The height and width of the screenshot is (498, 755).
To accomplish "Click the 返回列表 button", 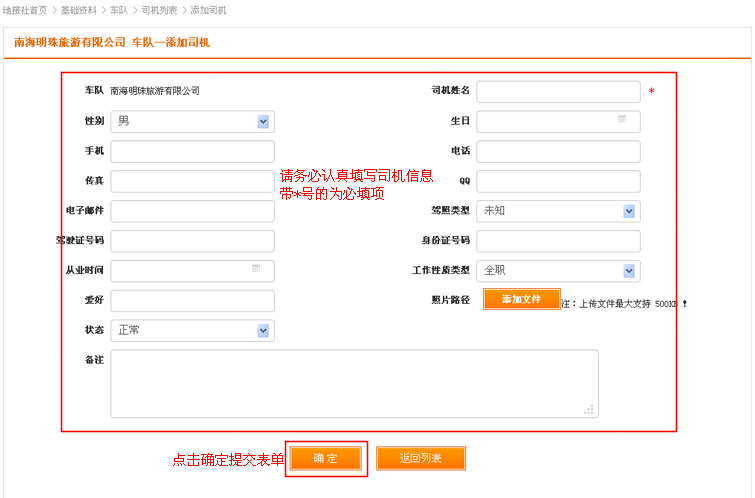I will [420, 459].
